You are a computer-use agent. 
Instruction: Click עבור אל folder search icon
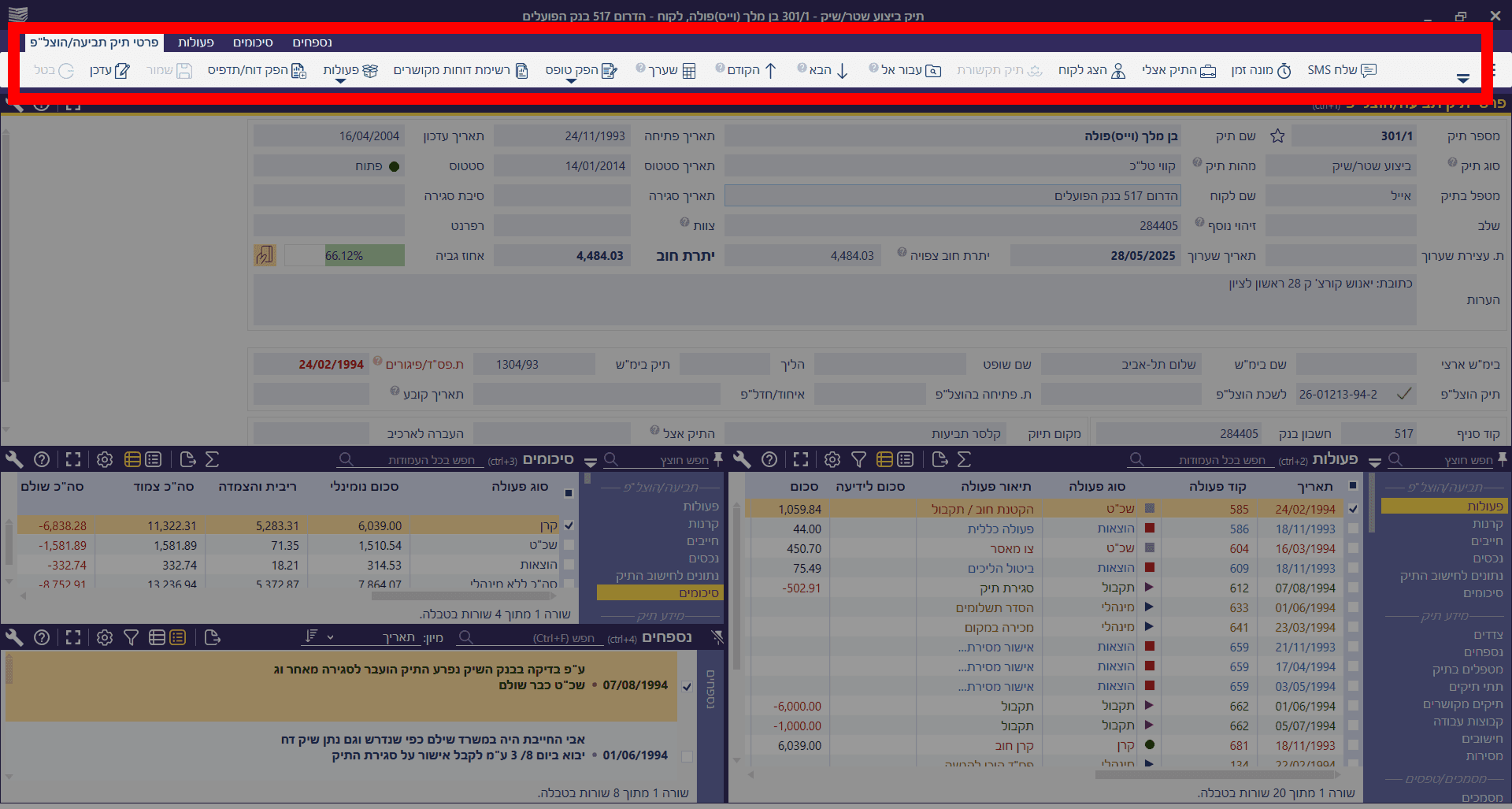[933, 71]
